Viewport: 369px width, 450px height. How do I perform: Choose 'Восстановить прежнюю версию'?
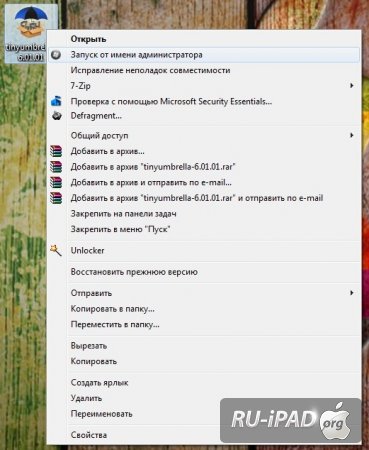coord(204,272)
